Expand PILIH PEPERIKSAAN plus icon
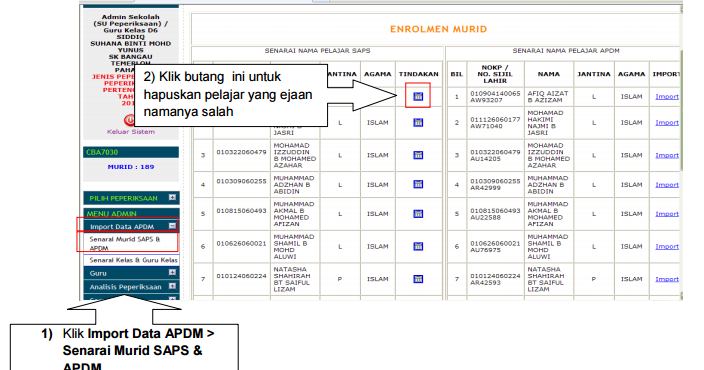 (172, 198)
